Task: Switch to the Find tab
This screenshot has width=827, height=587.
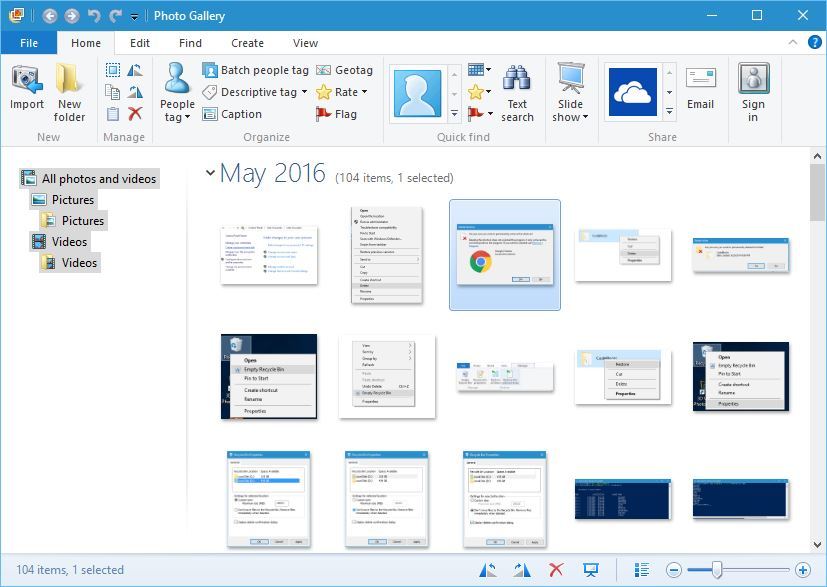Action: pyautogui.click(x=190, y=43)
